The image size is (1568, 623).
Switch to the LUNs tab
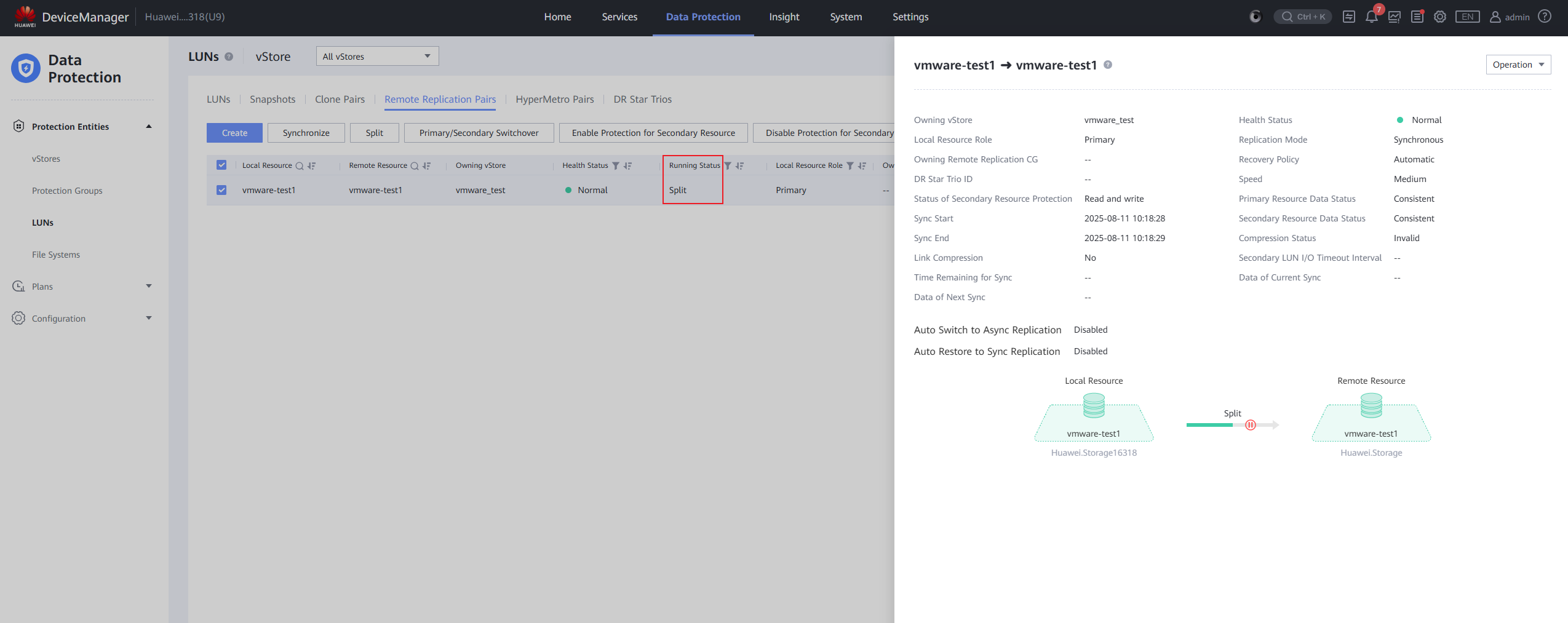(218, 99)
